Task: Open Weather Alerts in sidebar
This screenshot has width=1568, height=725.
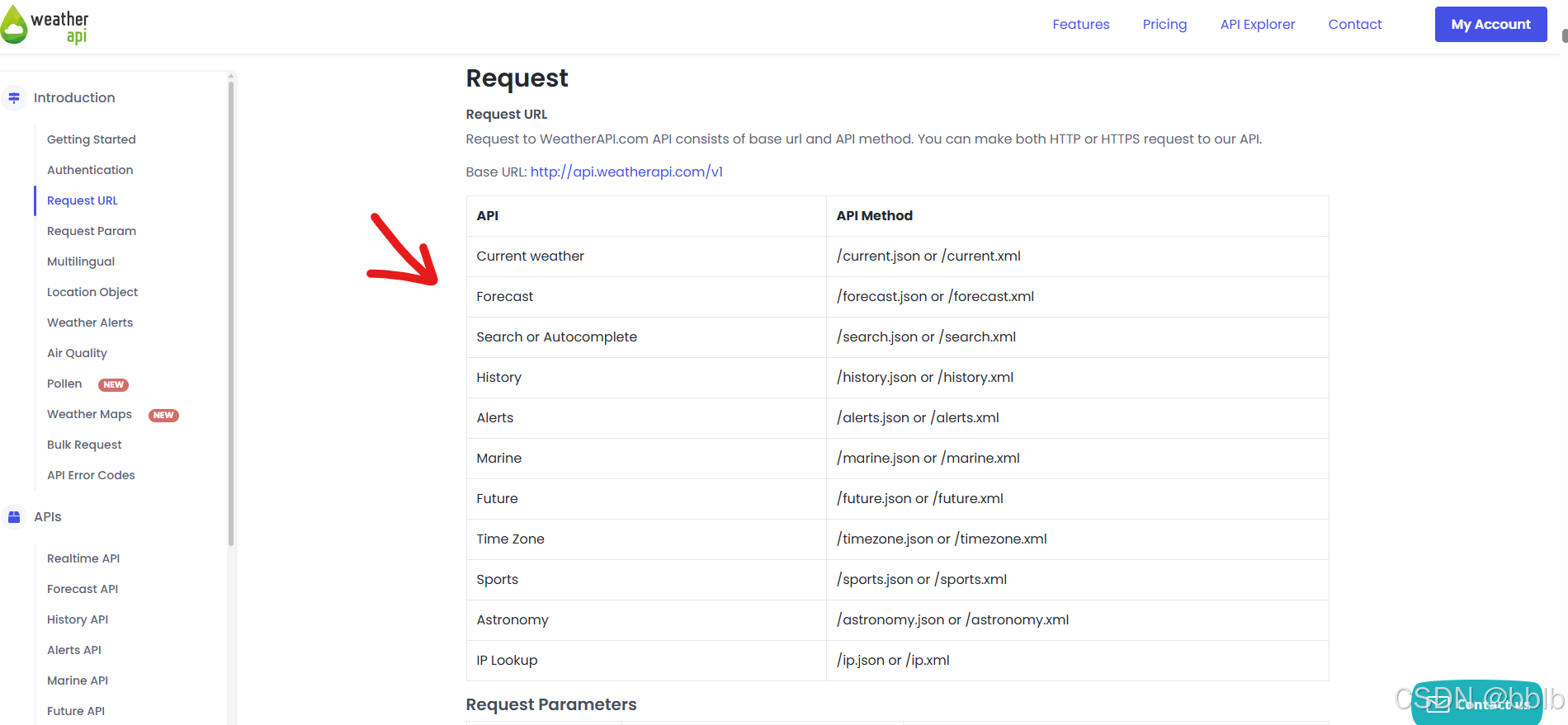Action: [90, 322]
